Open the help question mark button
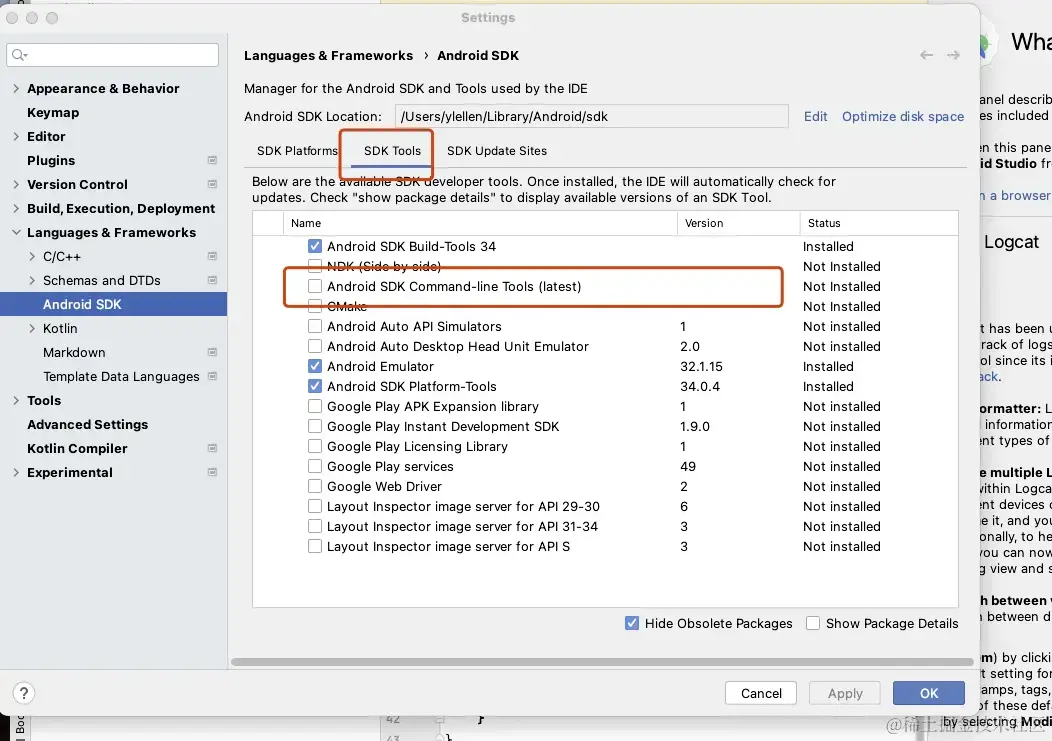The image size is (1052, 741). click(x=23, y=693)
